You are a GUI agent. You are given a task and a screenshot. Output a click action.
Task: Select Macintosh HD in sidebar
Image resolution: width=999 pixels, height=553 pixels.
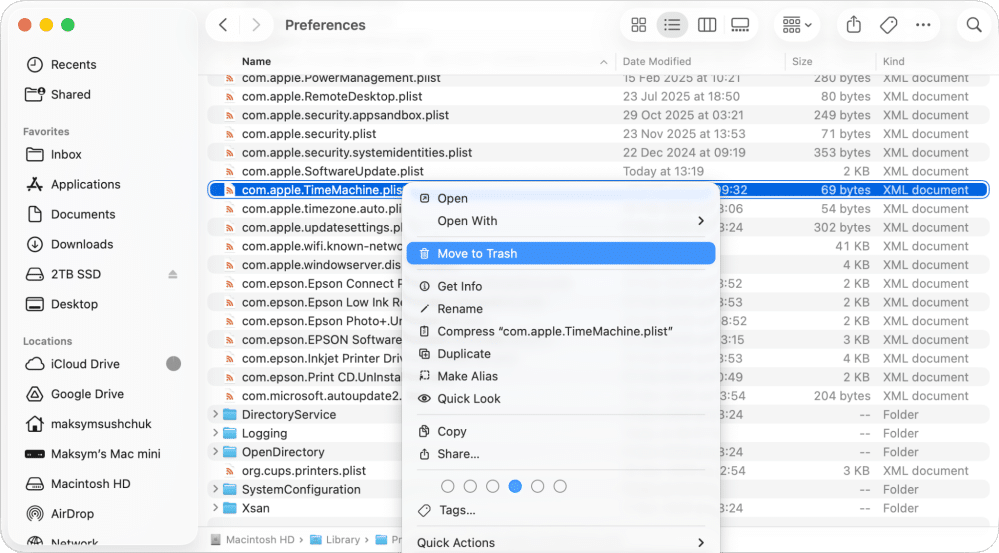(x=77, y=484)
